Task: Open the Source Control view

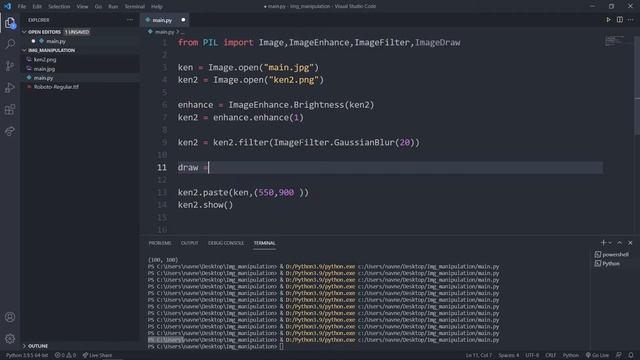Action: (x=10, y=66)
